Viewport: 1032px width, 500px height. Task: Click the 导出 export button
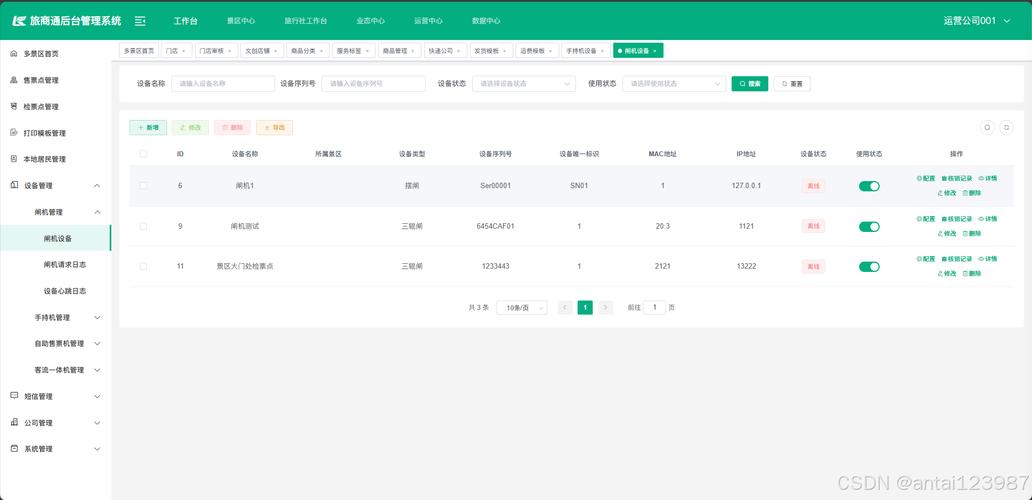274,128
